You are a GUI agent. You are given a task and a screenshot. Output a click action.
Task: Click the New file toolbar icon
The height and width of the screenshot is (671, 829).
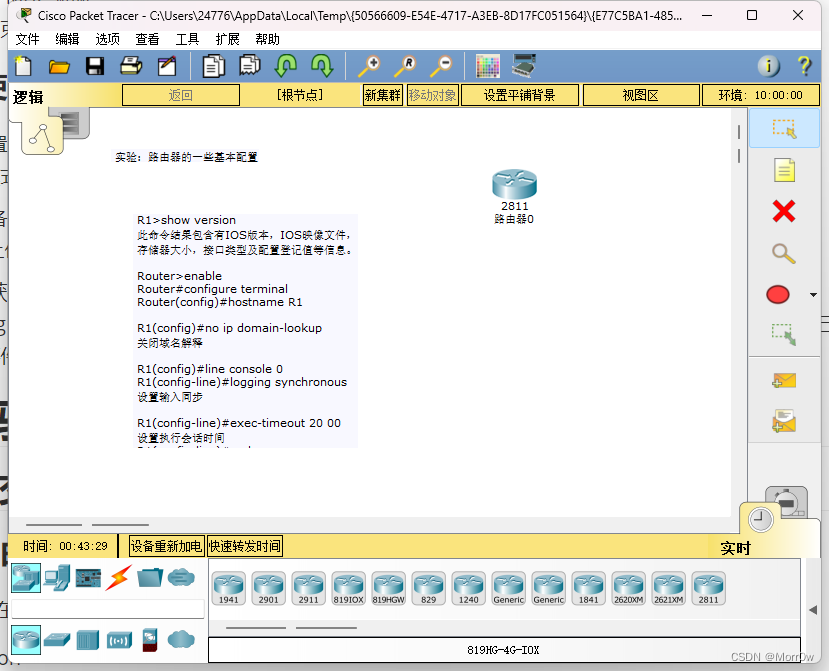tap(23, 67)
